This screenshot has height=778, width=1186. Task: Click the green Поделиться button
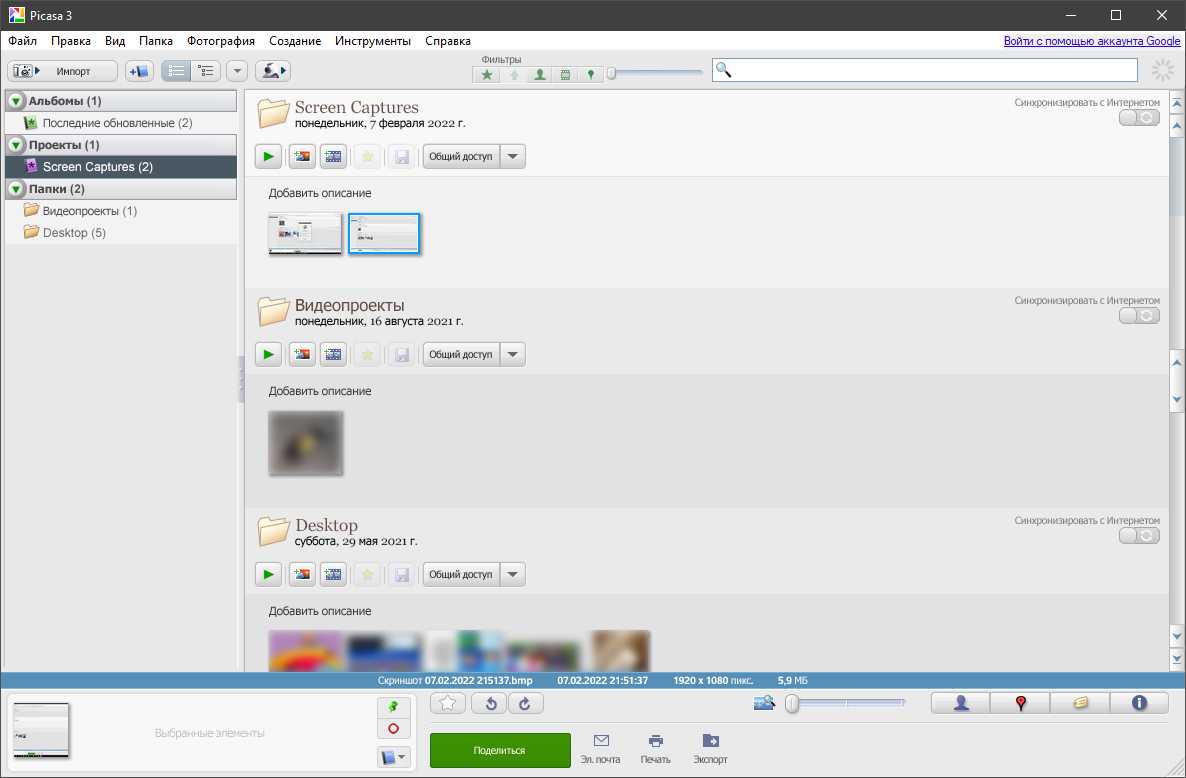pos(500,750)
